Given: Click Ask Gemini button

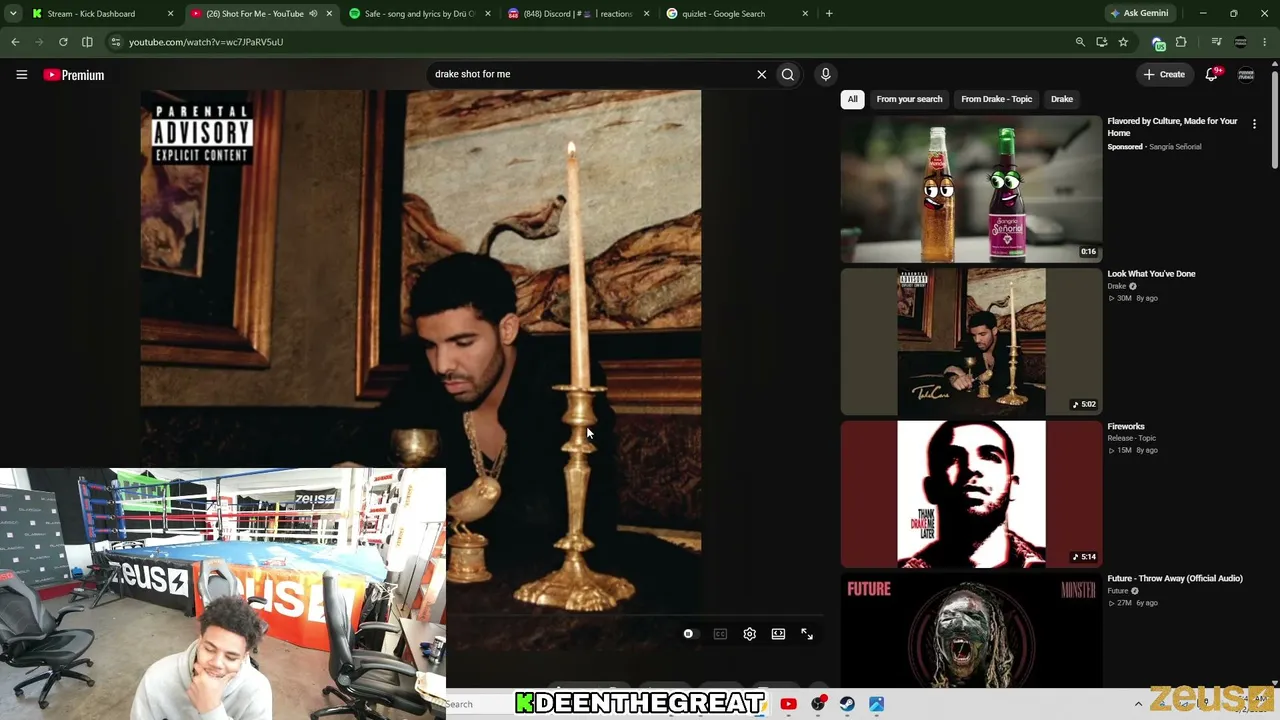Looking at the screenshot, I should pos(1139,13).
